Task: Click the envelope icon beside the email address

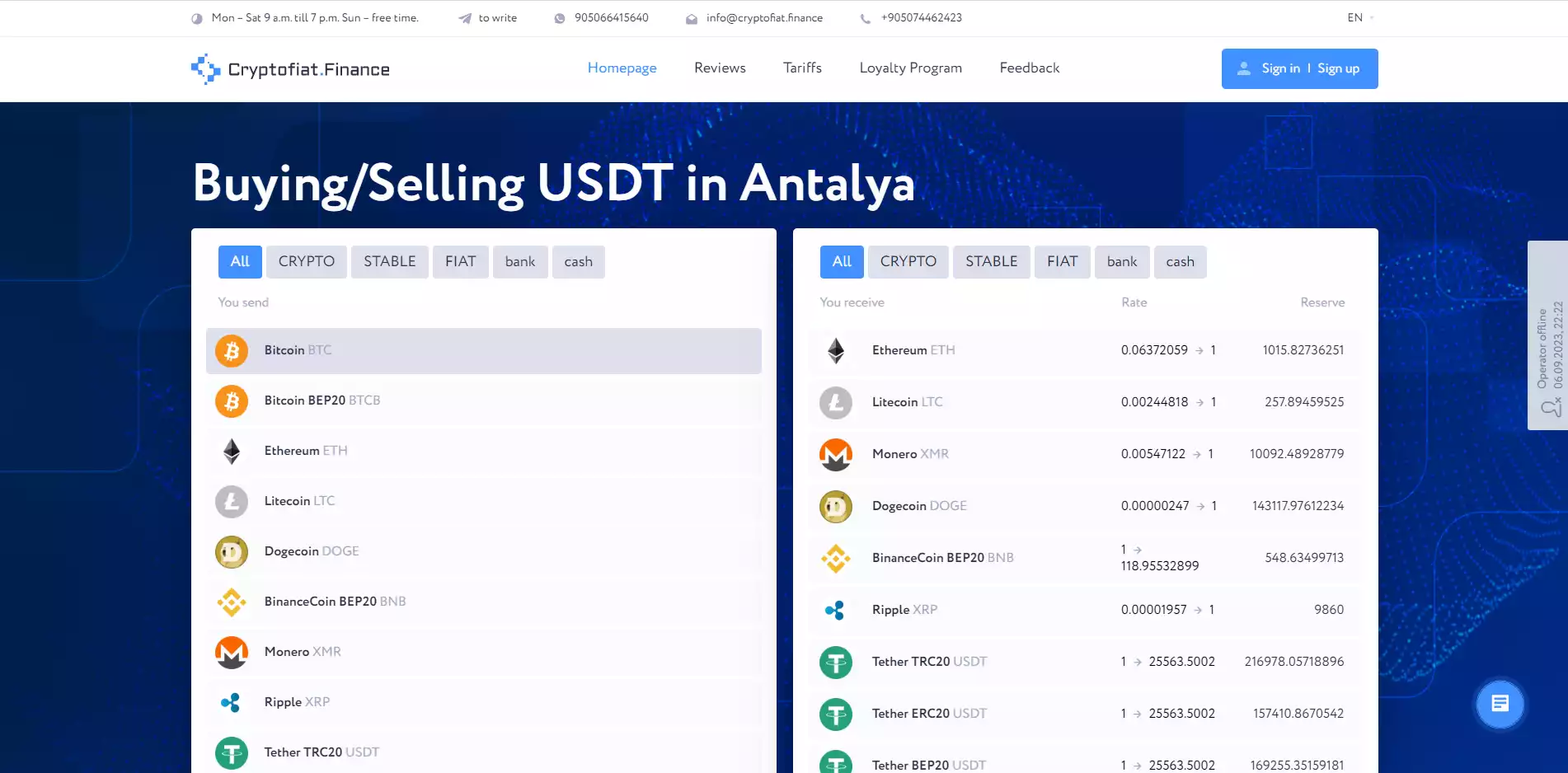Action: (x=692, y=18)
